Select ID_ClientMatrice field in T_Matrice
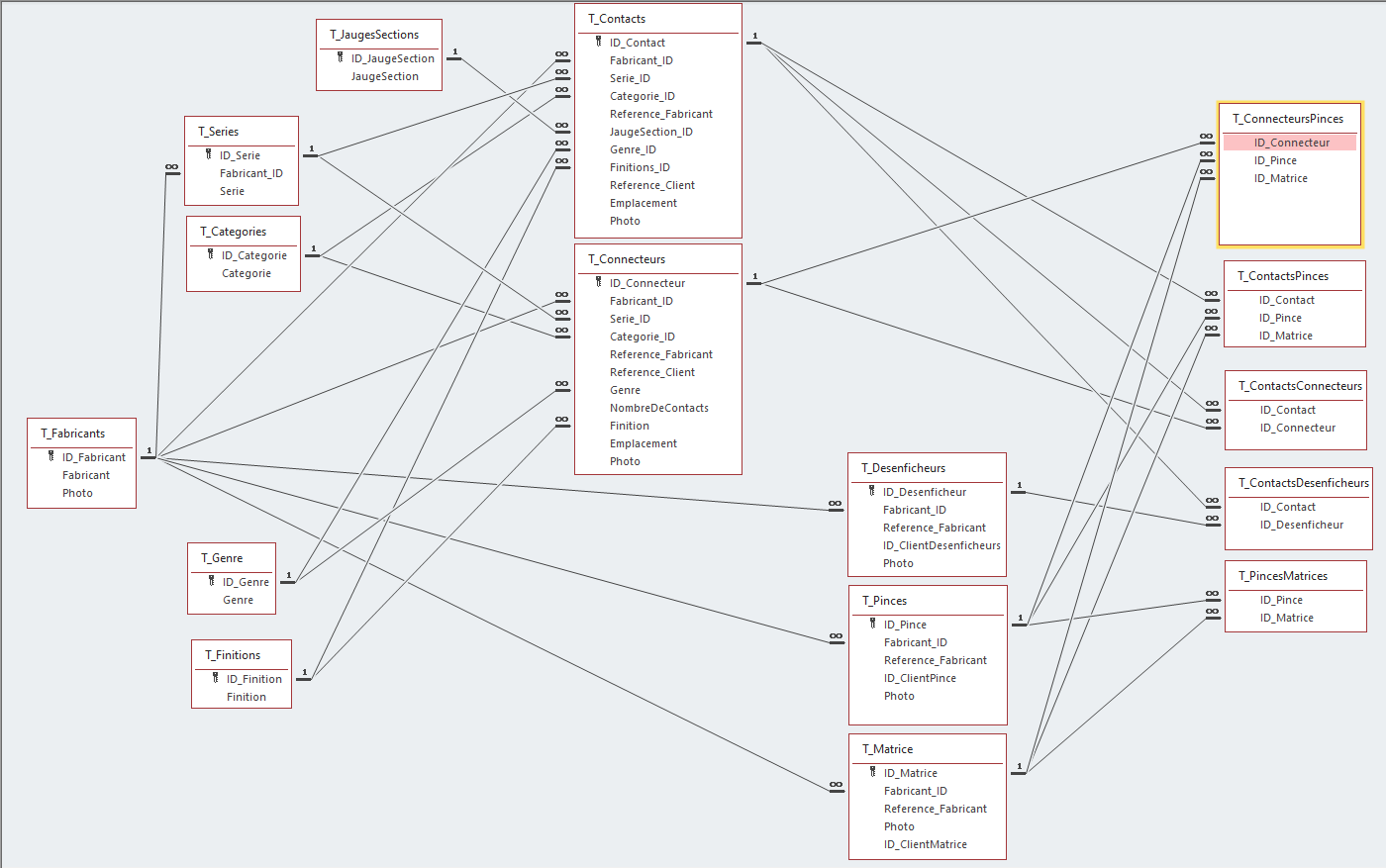The image size is (1386, 868). coord(928,844)
